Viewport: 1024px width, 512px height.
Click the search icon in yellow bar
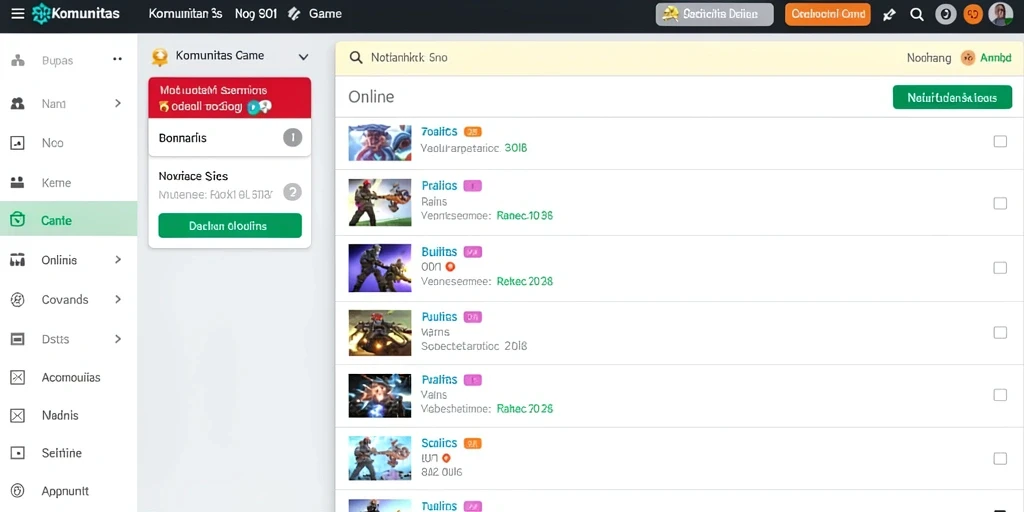356,57
